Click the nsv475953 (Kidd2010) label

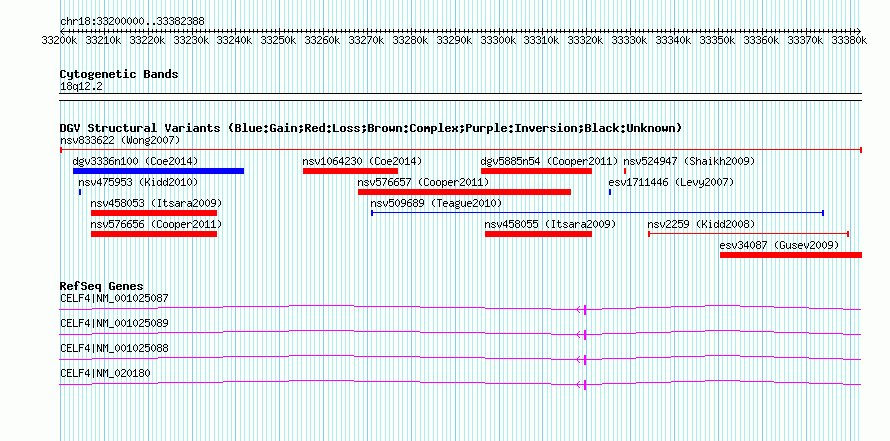(x=138, y=182)
